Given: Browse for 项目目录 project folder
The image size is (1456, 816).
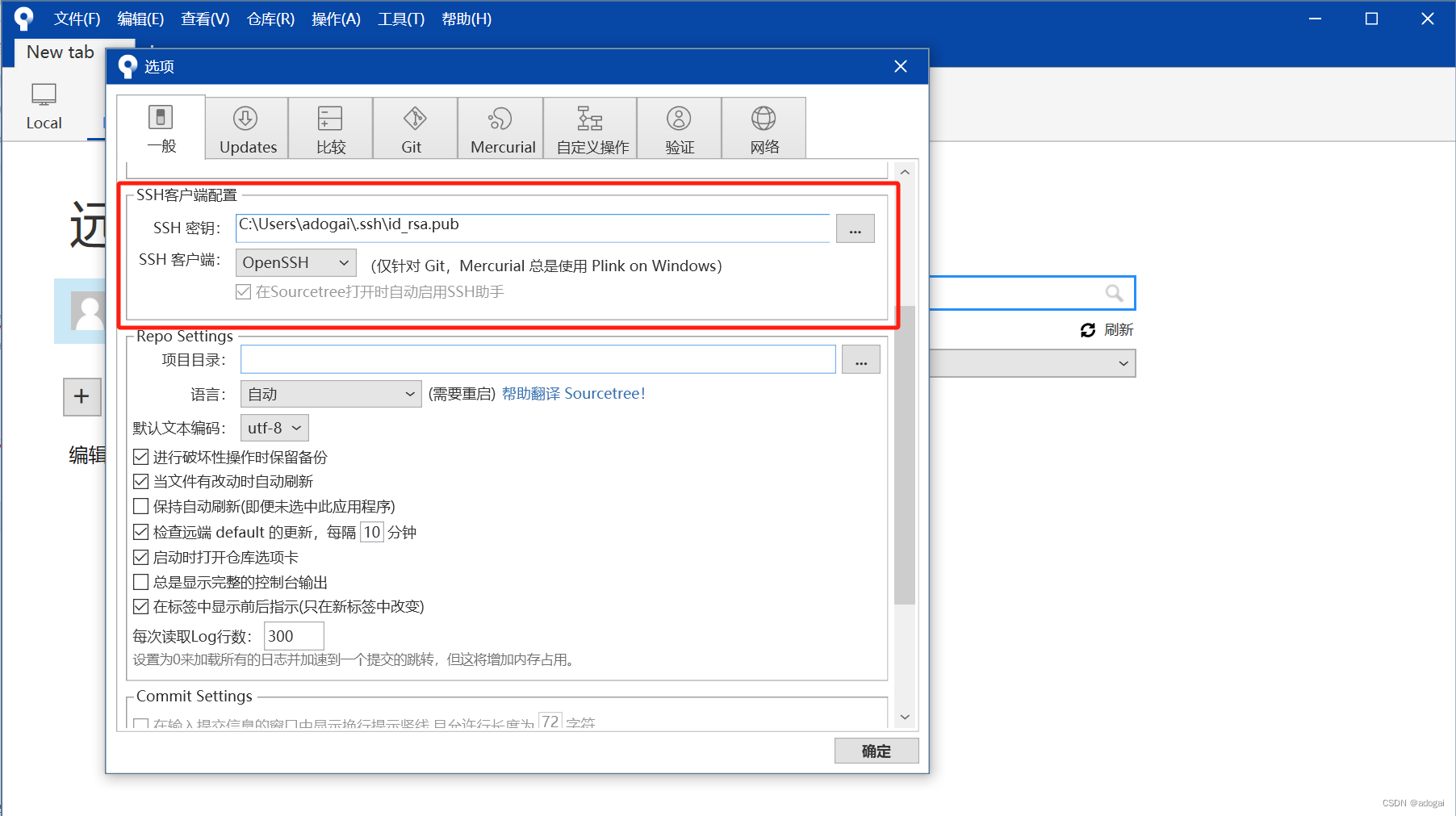Looking at the screenshot, I should (861, 360).
